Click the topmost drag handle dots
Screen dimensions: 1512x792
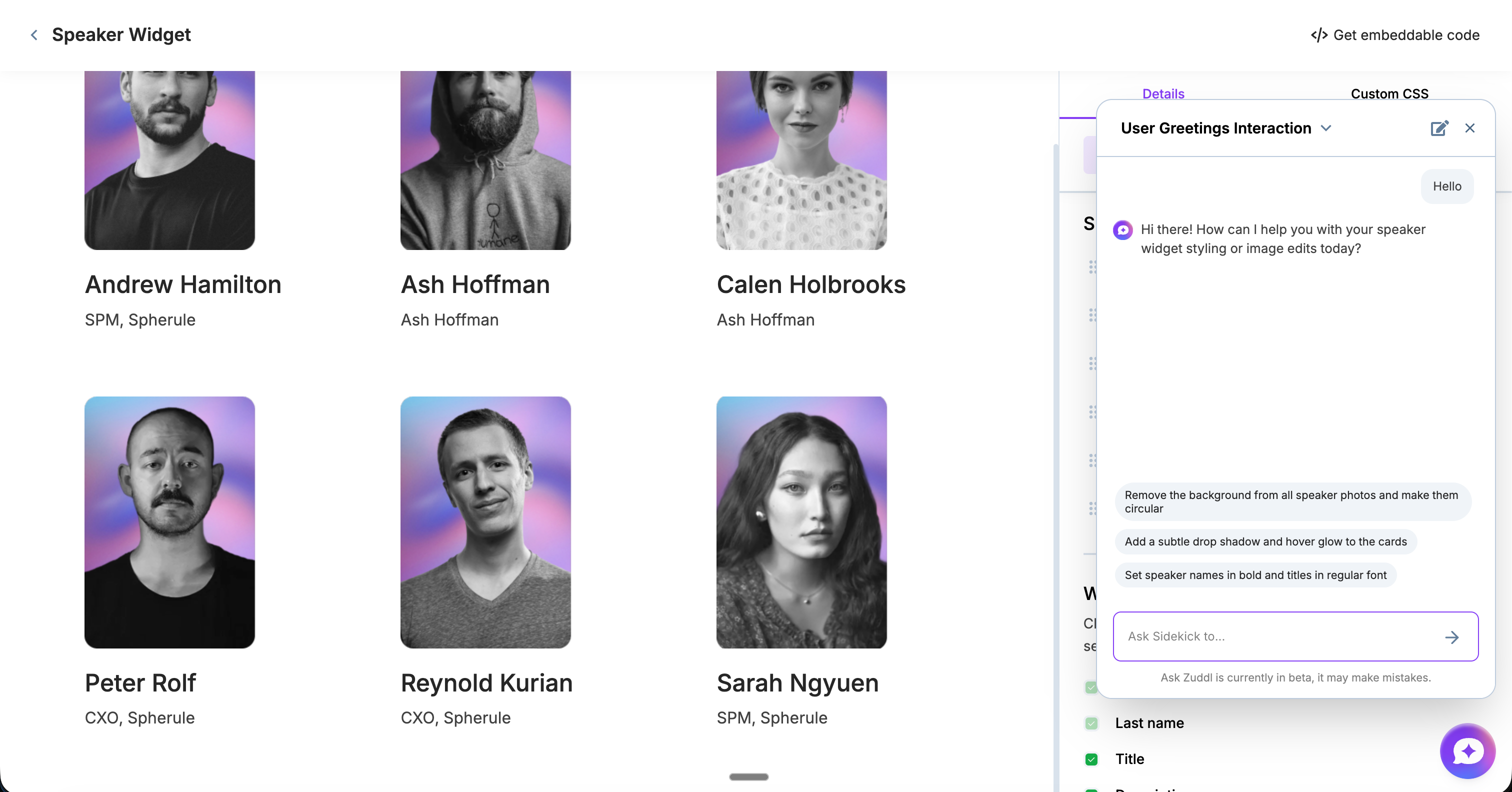[1091, 267]
